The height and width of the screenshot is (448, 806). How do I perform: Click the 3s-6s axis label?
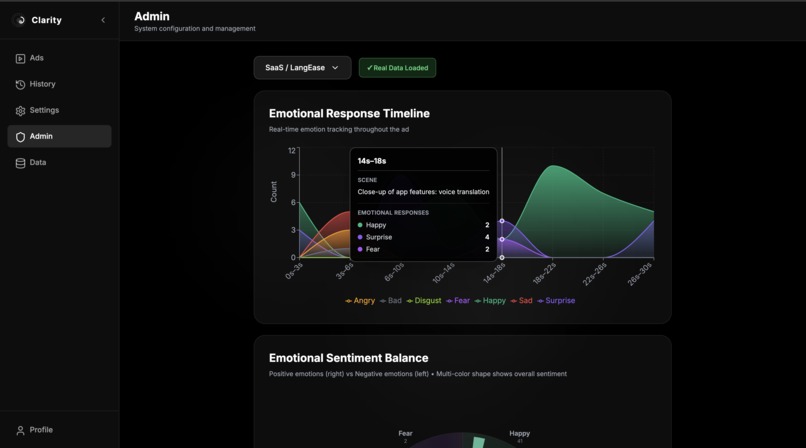click(344, 271)
